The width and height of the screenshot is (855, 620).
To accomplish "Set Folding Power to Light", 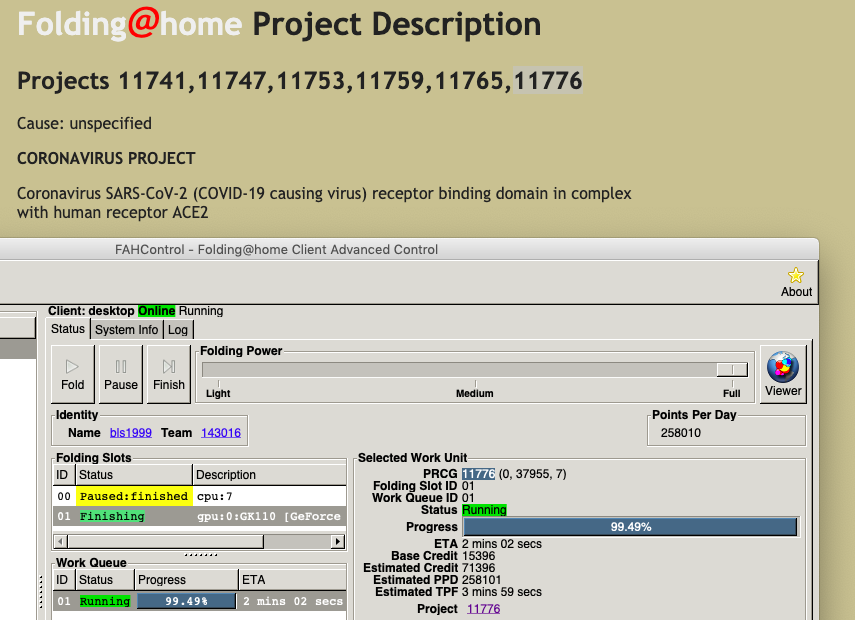I will click(x=218, y=393).
